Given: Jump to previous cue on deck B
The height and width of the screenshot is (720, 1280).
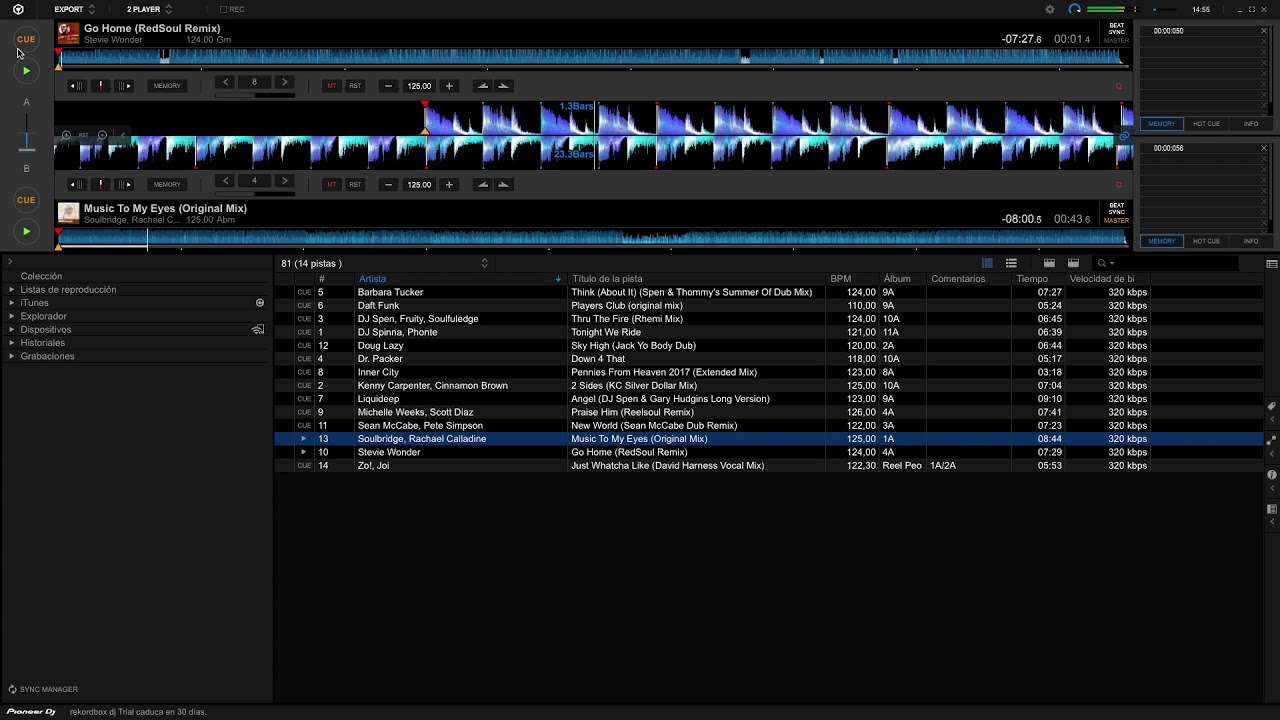Looking at the screenshot, I should pyautogui.click(x=76, y=184).
